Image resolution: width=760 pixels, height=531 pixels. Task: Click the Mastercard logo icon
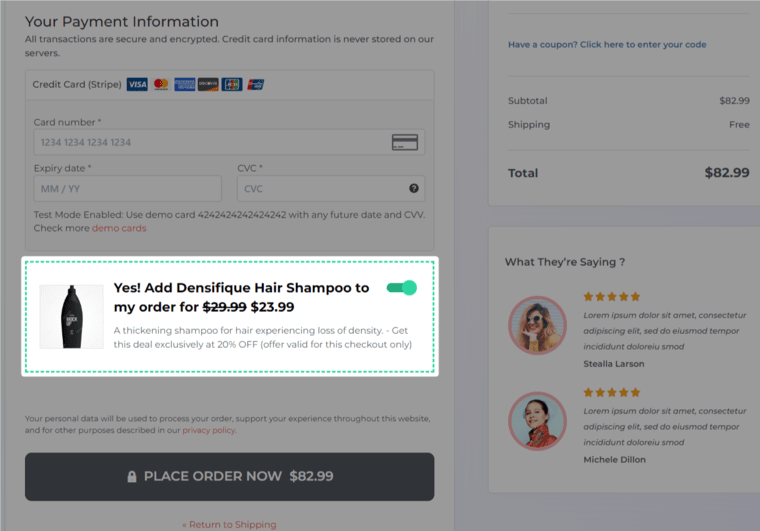[161, 84]
